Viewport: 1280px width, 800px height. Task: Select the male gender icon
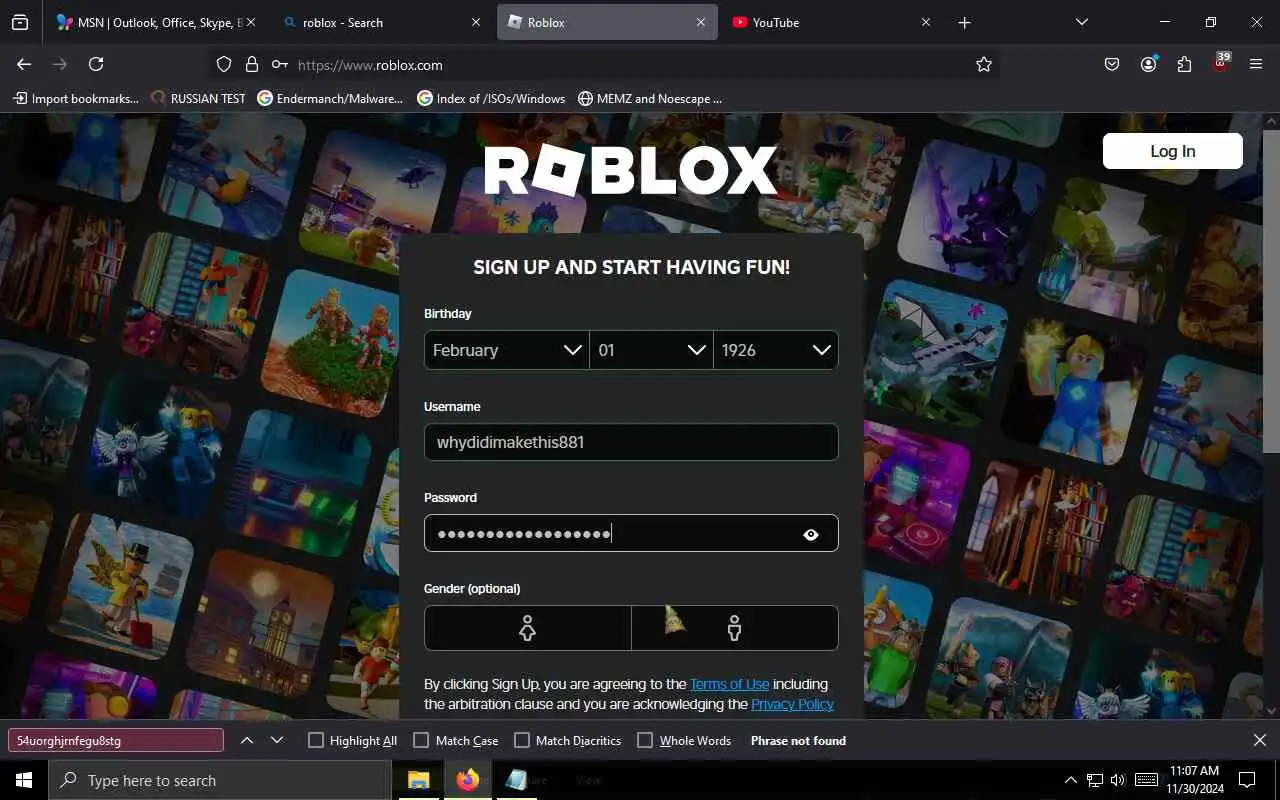coord(735,628)
